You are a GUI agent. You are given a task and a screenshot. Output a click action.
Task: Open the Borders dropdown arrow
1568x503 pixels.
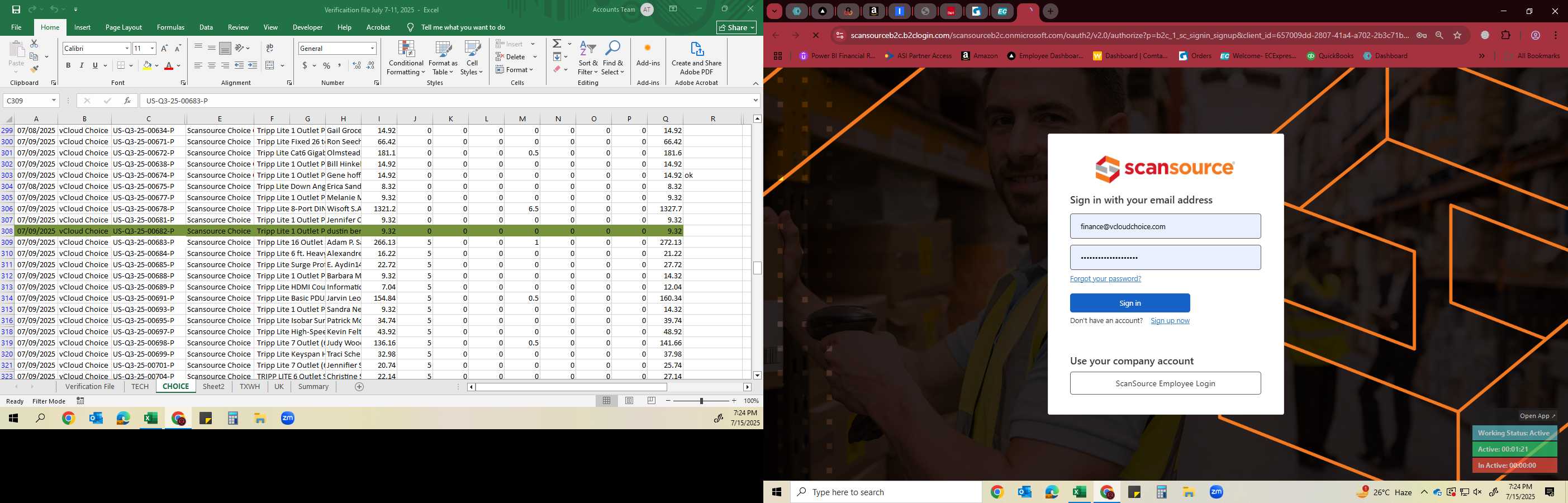click(x=131, y=65)
